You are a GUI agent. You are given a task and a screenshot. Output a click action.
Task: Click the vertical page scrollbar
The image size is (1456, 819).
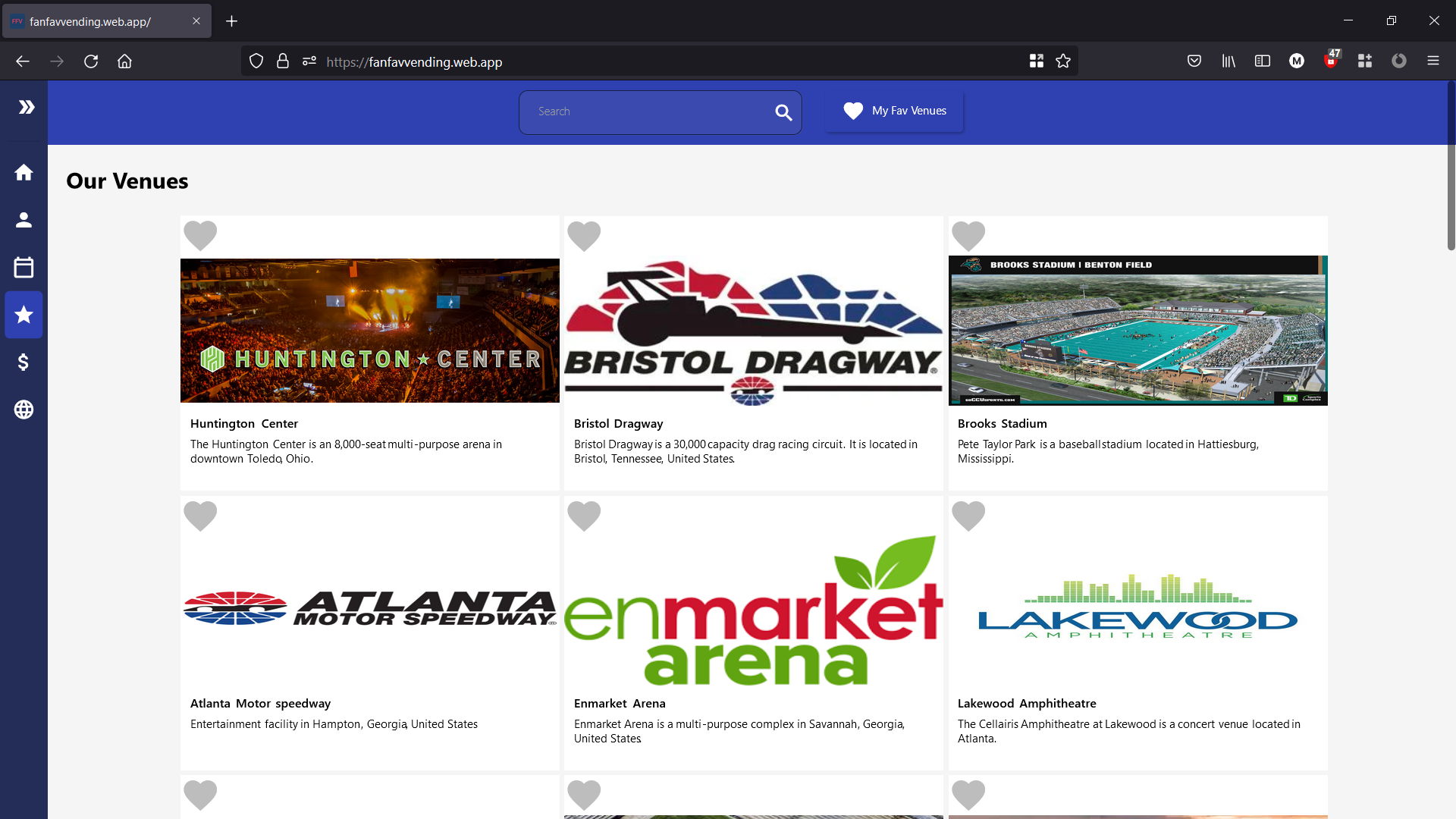1451,167
